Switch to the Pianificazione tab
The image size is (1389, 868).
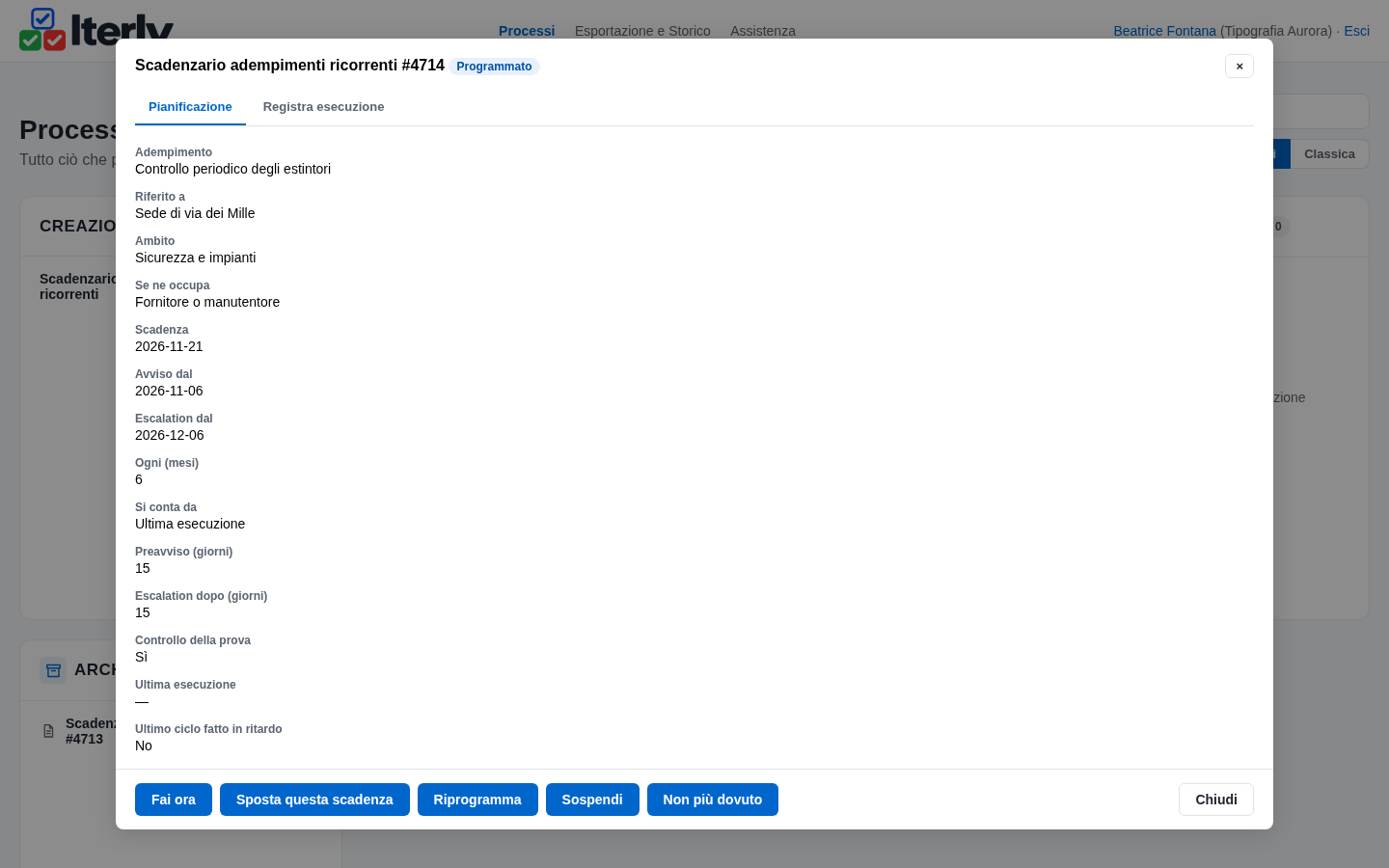click(190, 107)
